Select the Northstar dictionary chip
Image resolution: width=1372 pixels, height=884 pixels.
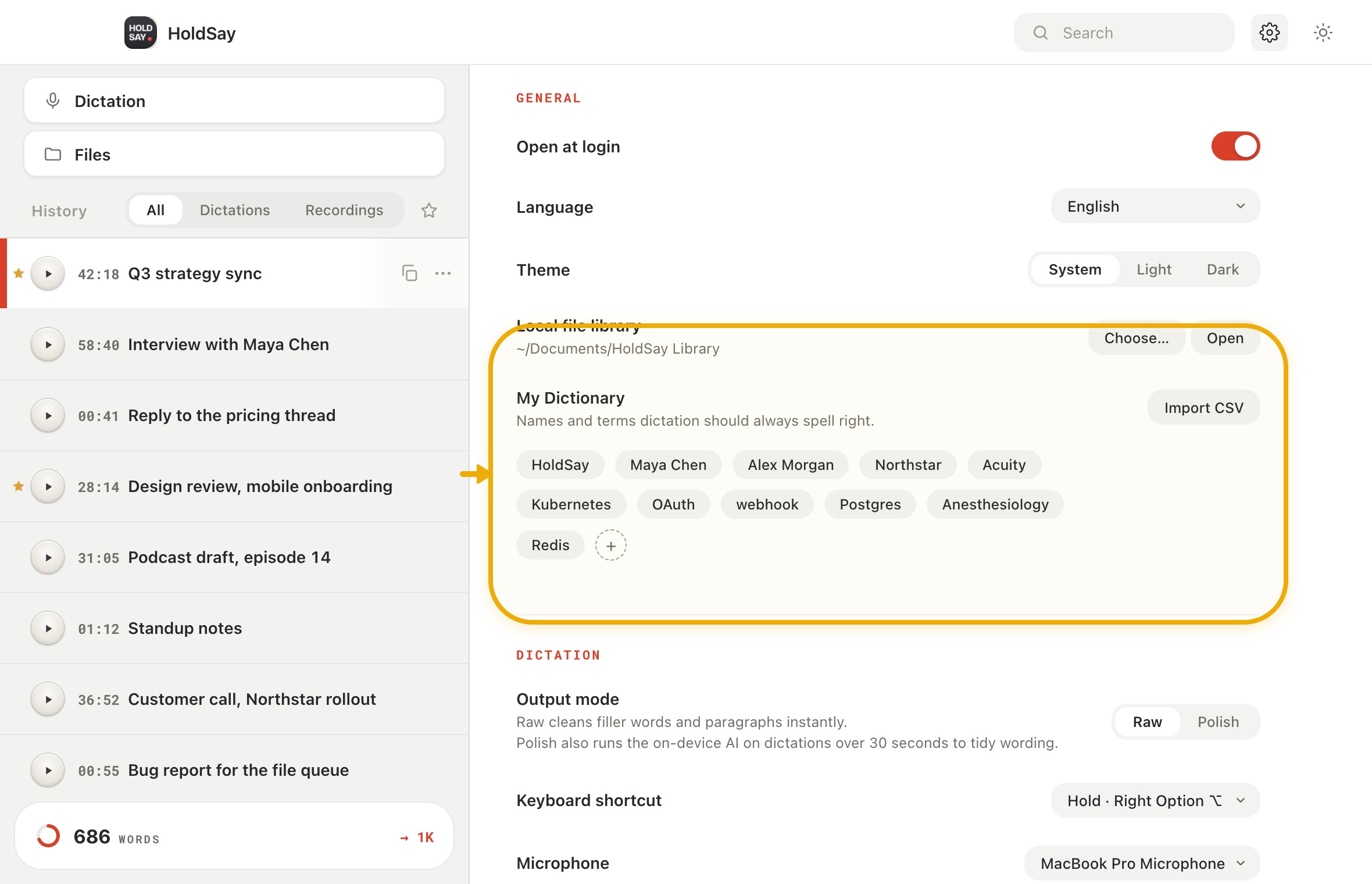click(x=908, y=465)
